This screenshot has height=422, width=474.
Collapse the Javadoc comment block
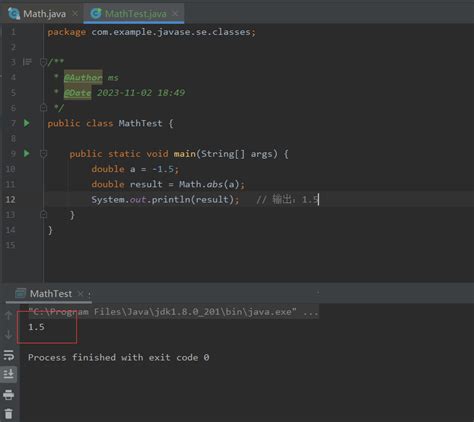tap(43, 62)
